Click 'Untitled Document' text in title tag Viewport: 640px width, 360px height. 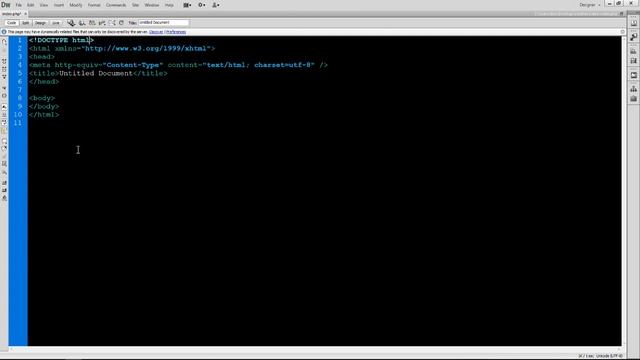96,73
